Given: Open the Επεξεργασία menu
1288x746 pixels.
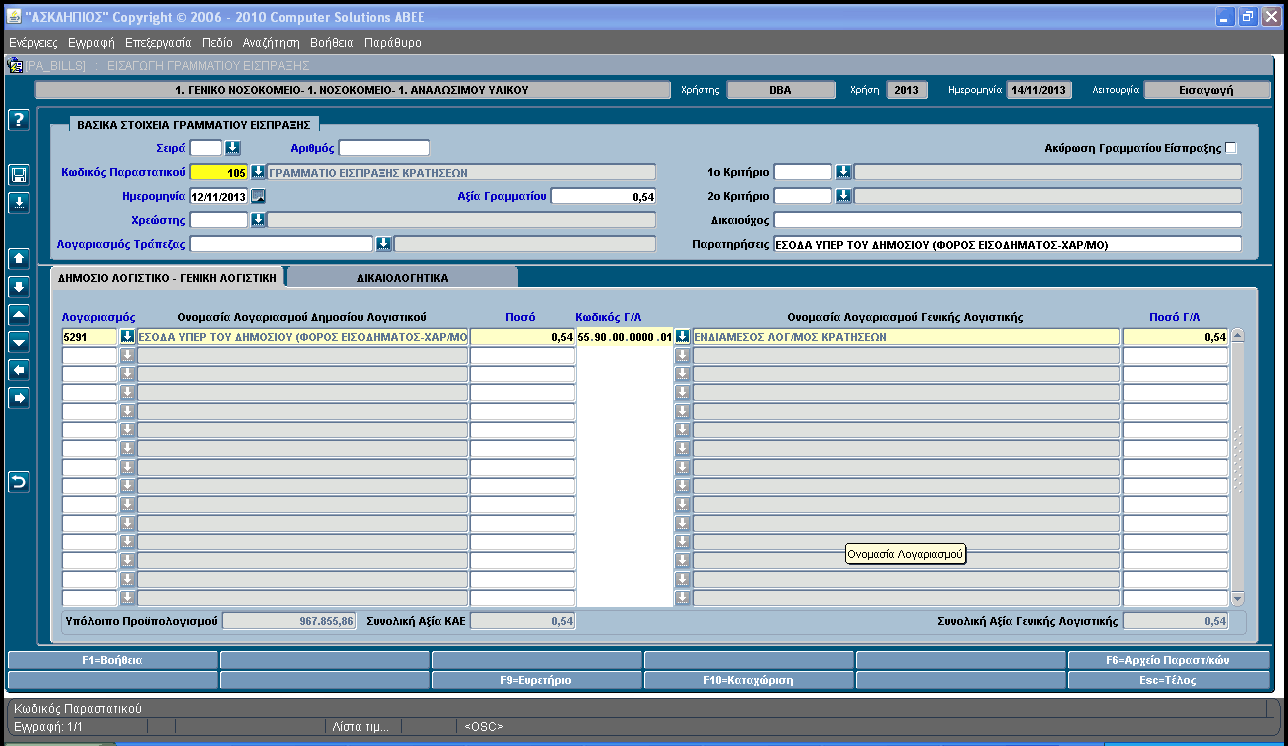Looking at the screenshot, I should [x=158, y=43].
